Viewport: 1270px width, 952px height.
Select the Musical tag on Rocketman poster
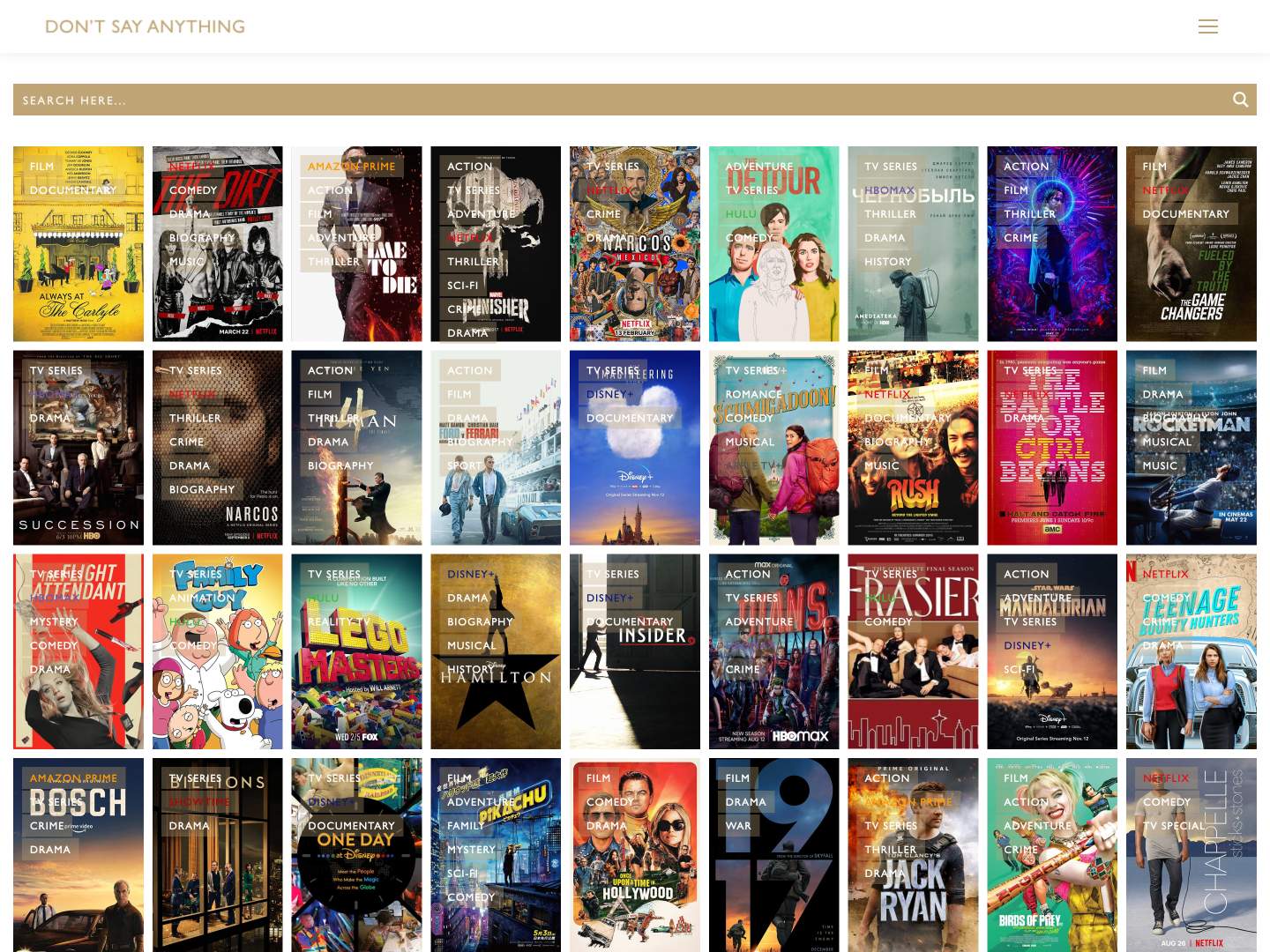(1166, 442)
